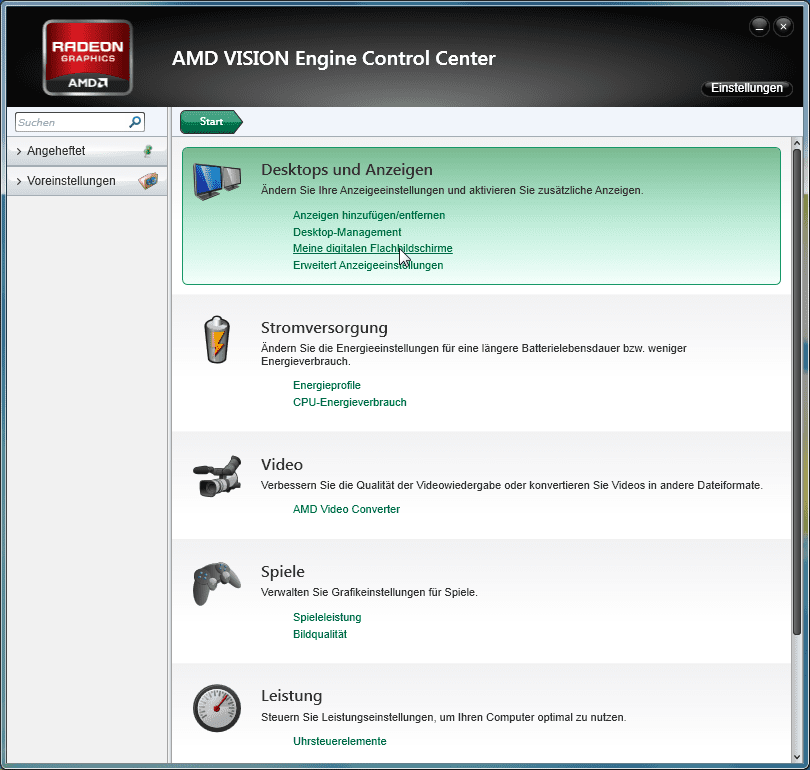
Task: Open Bildqualität link
Action: coord(320,634)
